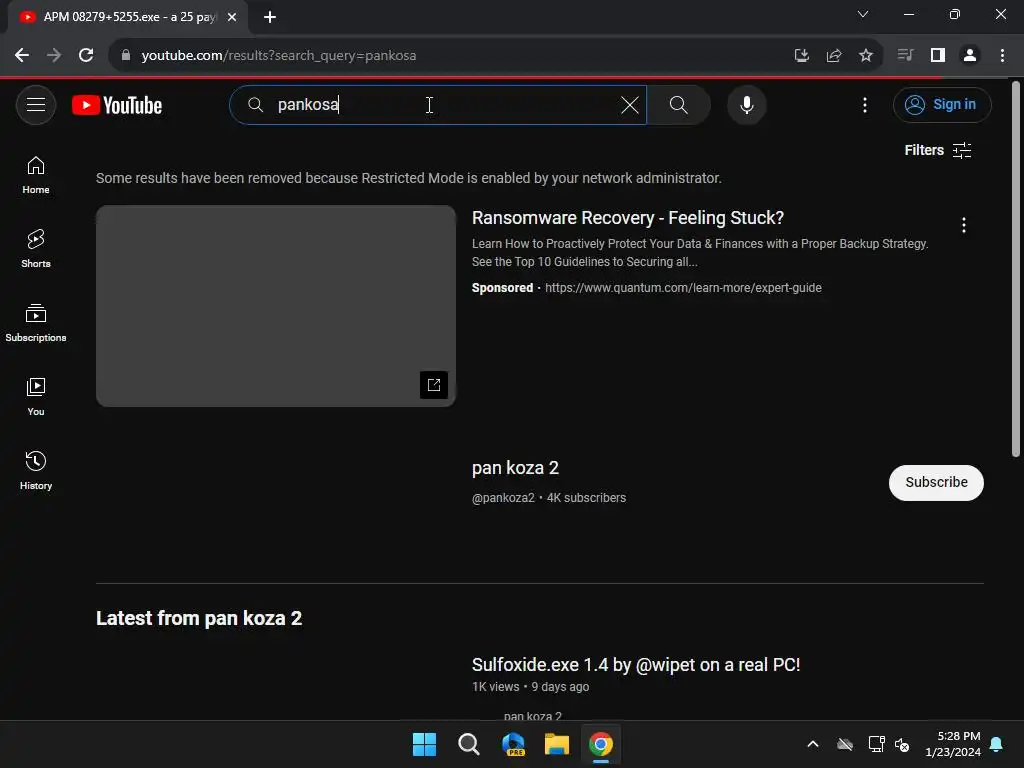1024x768 pixels.
Task: Open the muted volume tray icon
Action: click(903, 744)
